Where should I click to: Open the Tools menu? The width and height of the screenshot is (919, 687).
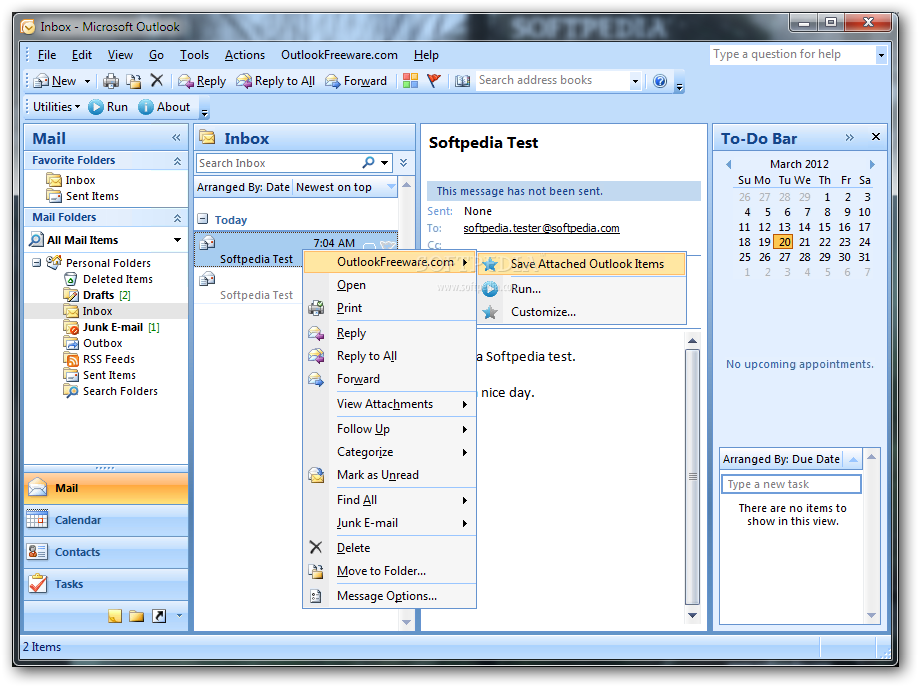pyautogui.click(x=194, y=55)
